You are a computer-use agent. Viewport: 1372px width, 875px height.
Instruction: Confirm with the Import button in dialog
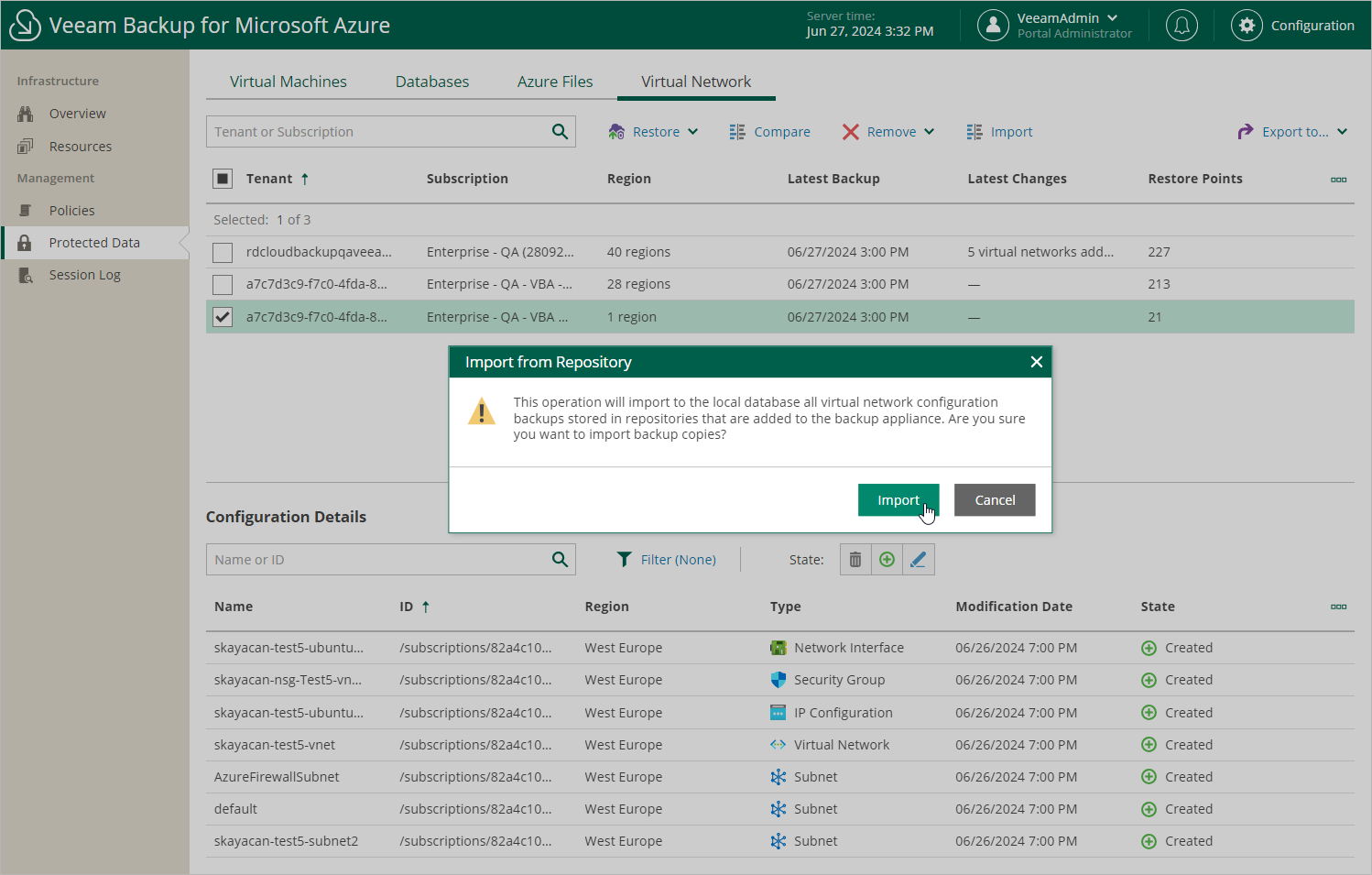[x=898, y=500]
